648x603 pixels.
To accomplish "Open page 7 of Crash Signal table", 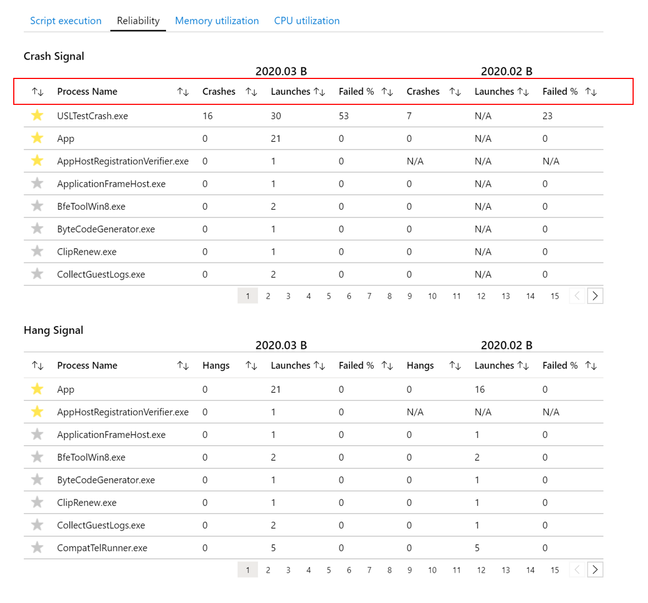I will click(x=369, y=296).
